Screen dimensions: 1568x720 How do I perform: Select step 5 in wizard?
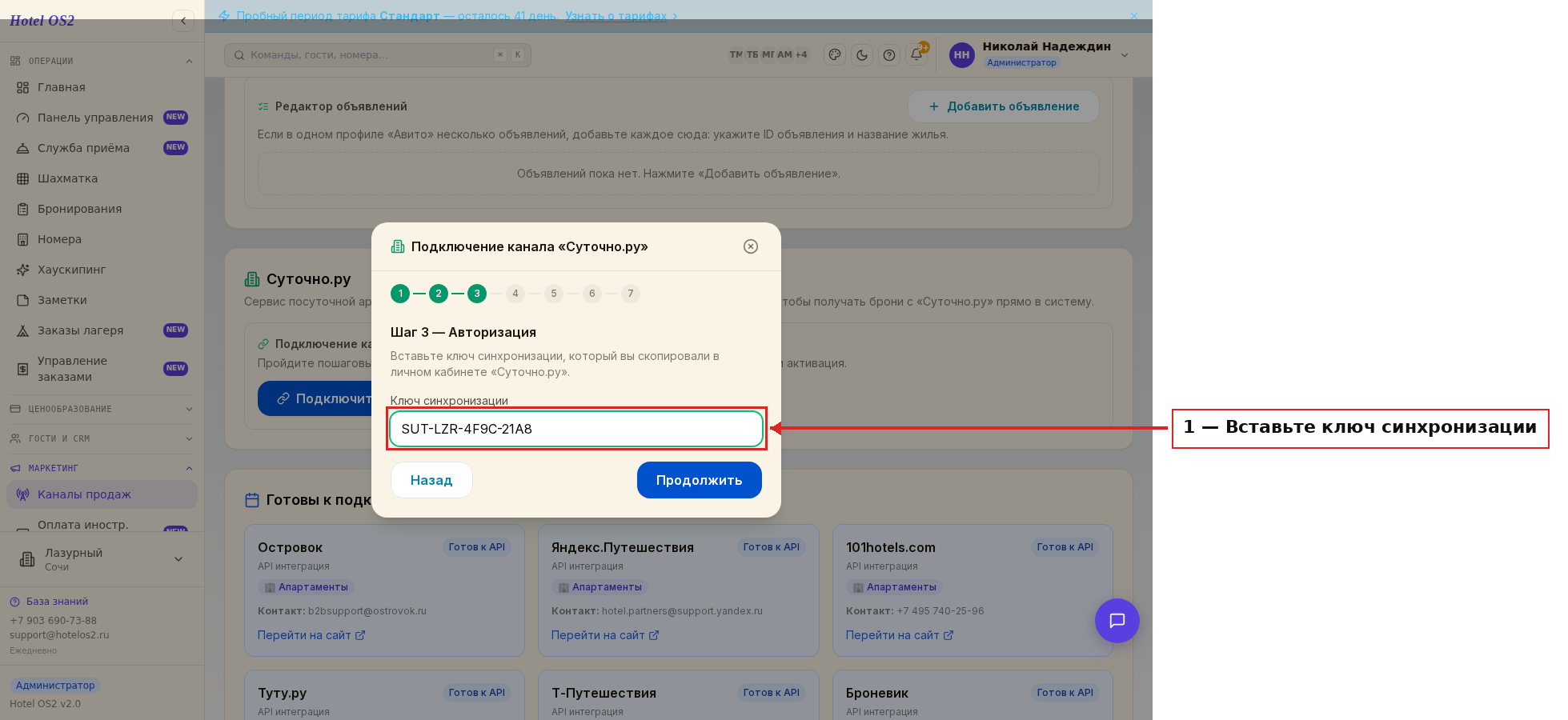pyautogui.click(x=554, y=294)
